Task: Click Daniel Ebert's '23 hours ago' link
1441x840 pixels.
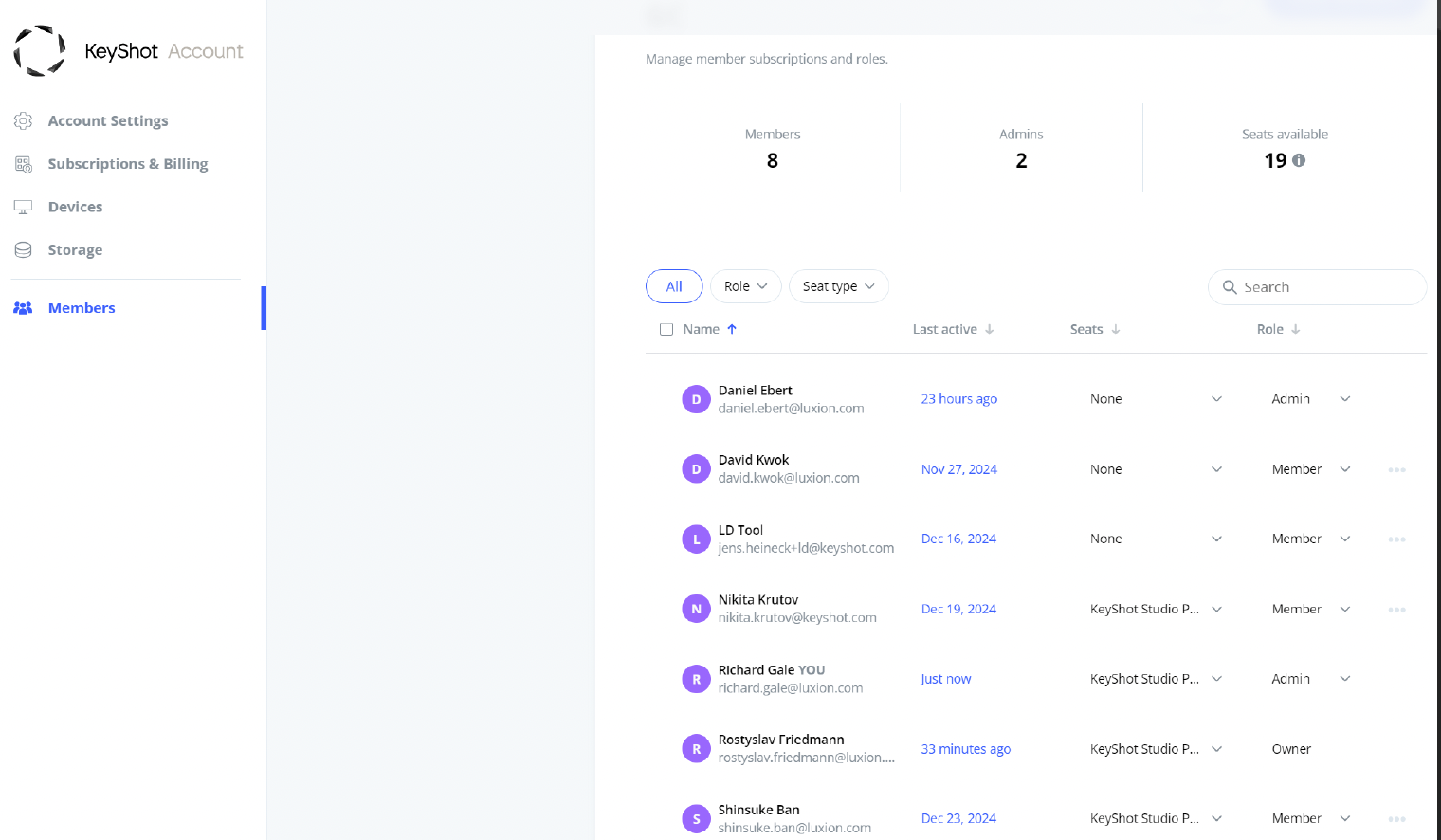Action: click(959, 399)
